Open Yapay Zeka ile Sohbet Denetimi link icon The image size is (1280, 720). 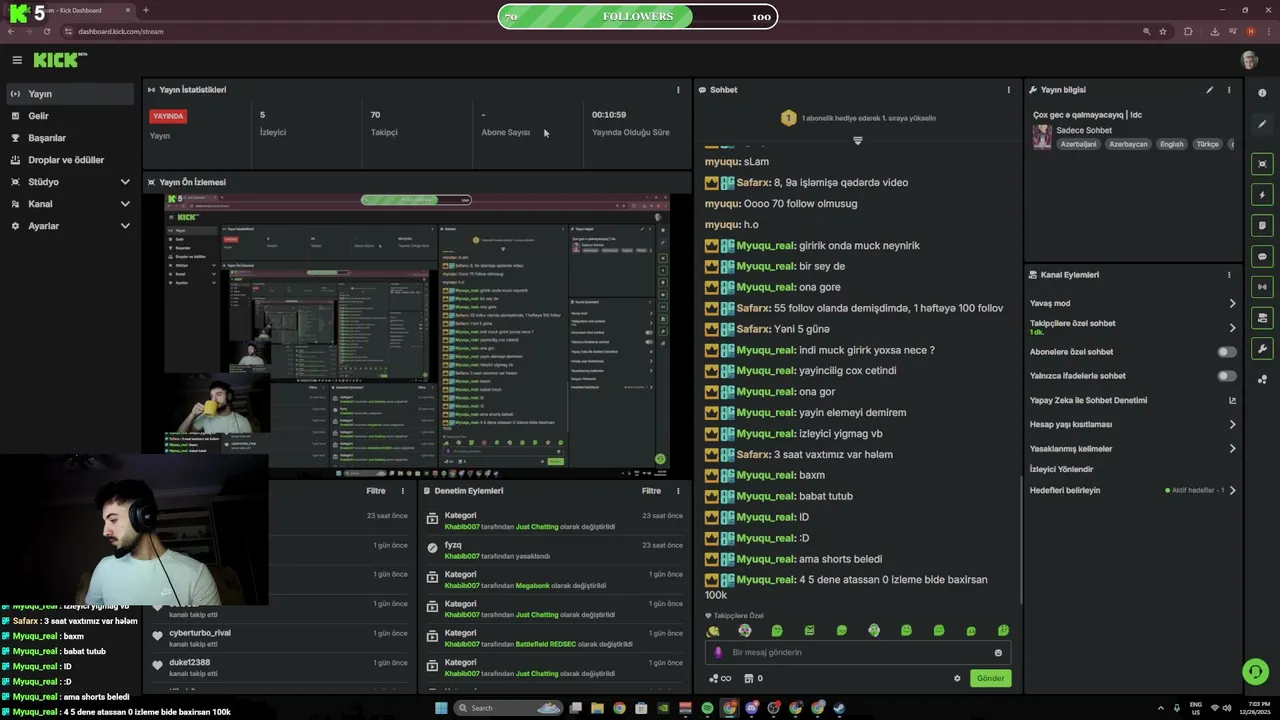1232,401
